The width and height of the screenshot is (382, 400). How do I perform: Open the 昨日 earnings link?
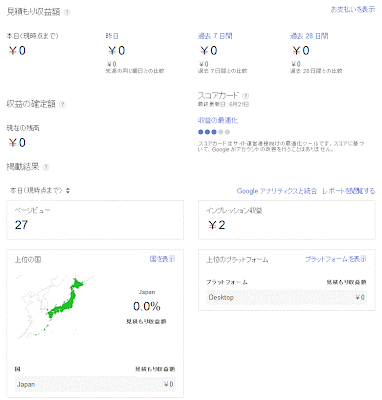click(x=112, y=36)
